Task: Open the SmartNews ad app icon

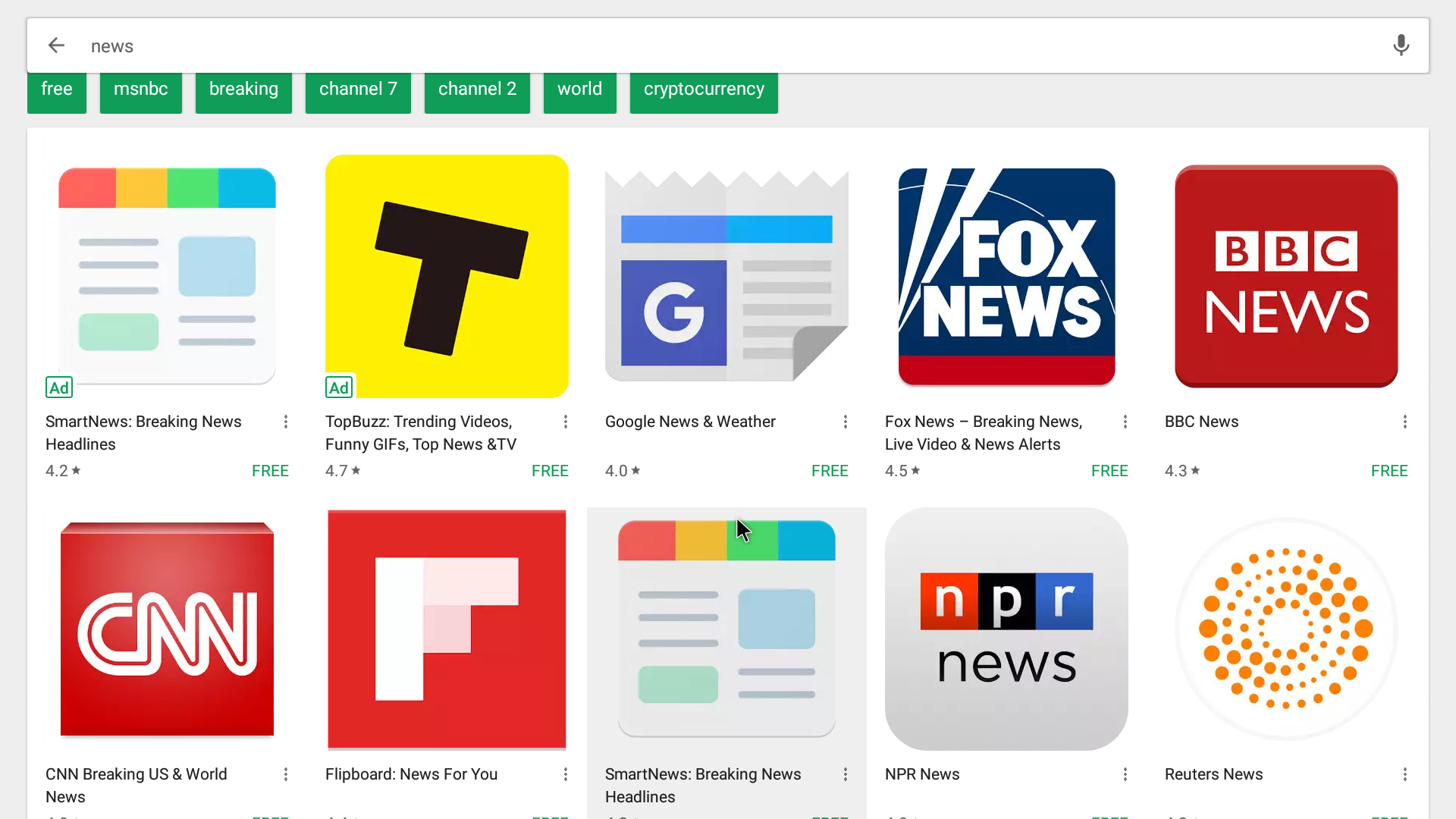Action: [167, 276]
